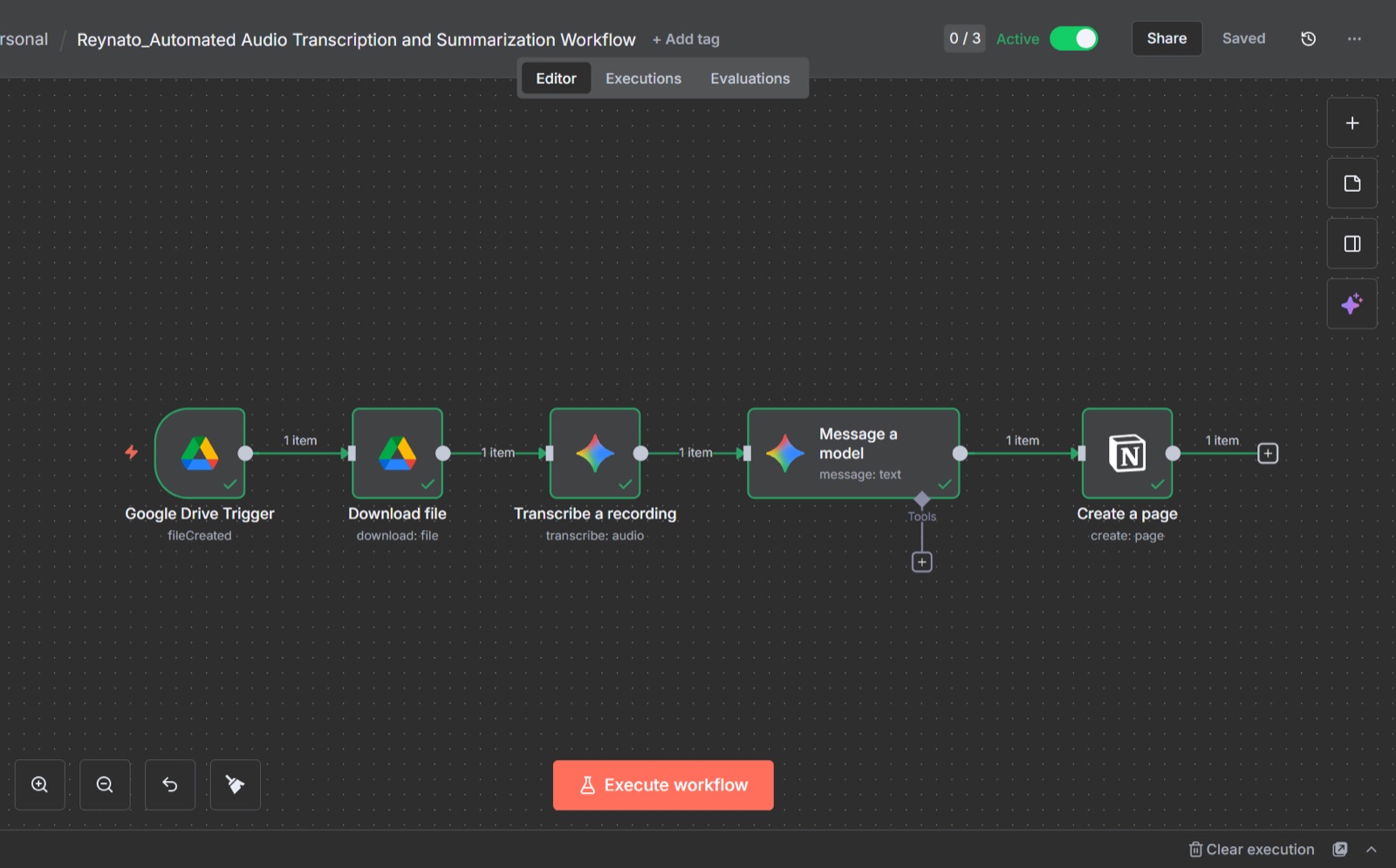The width and height of the screenshot is (1396, 868).
Task: Click the output dot of Google Drive Trigger
Action: point(245,454)
